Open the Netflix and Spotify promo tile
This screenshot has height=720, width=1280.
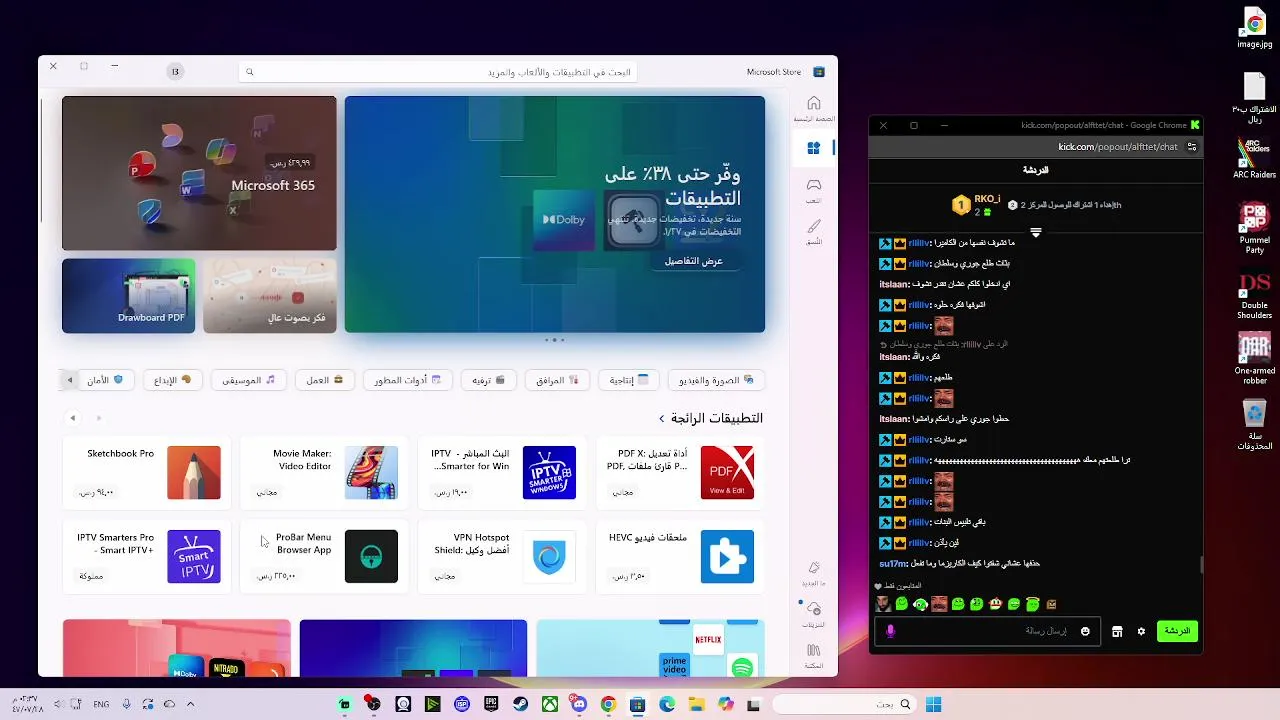(x=650, y=648)
